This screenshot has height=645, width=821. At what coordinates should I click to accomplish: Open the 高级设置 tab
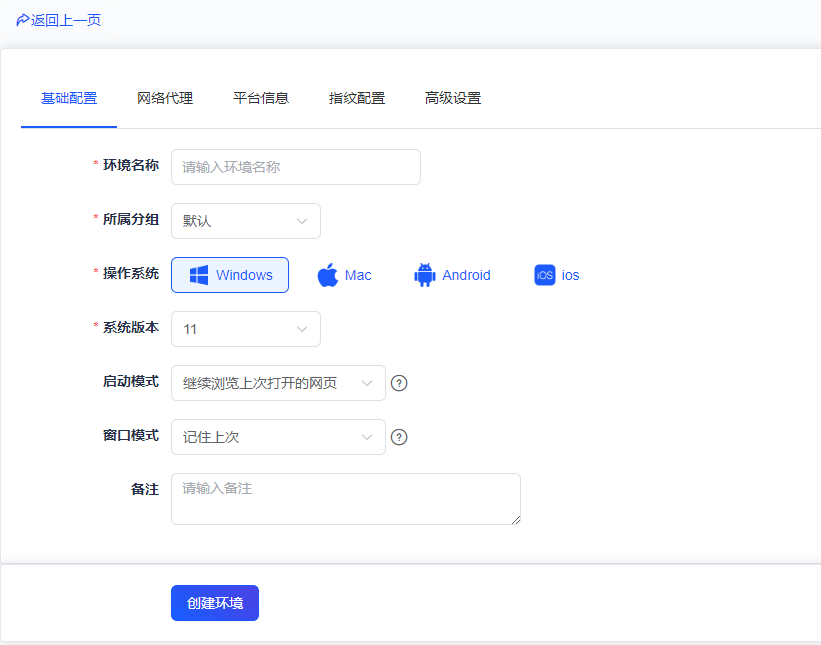(x=453, y=98)
